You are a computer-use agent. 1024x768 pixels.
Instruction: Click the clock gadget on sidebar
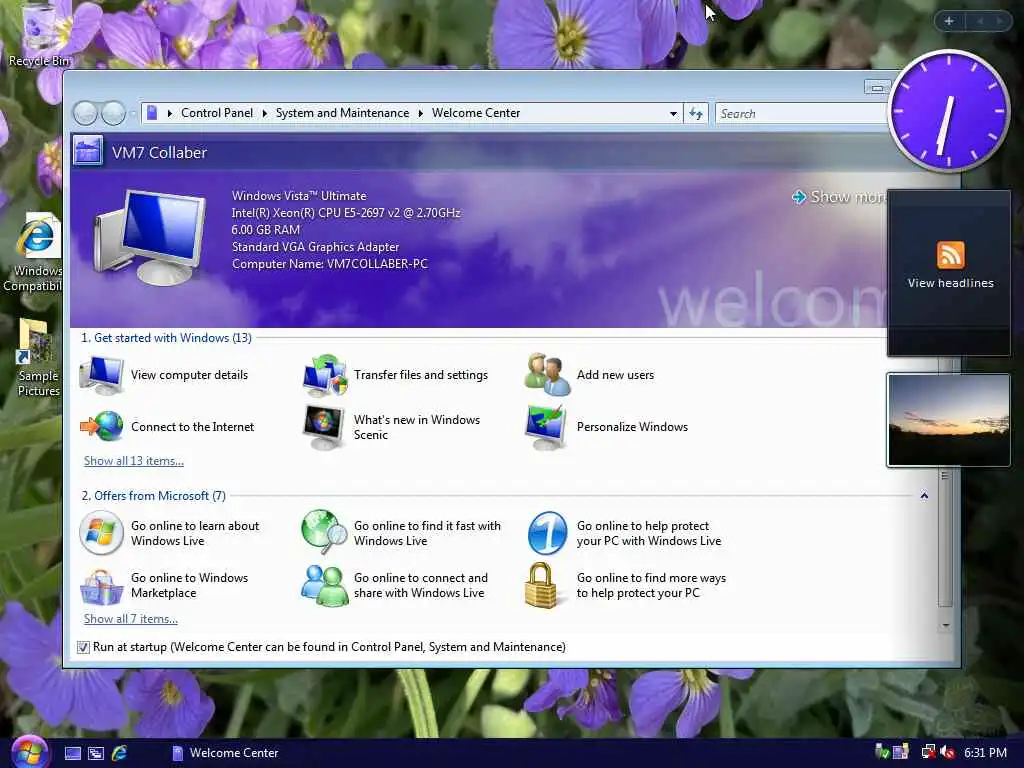pos(948,111)
